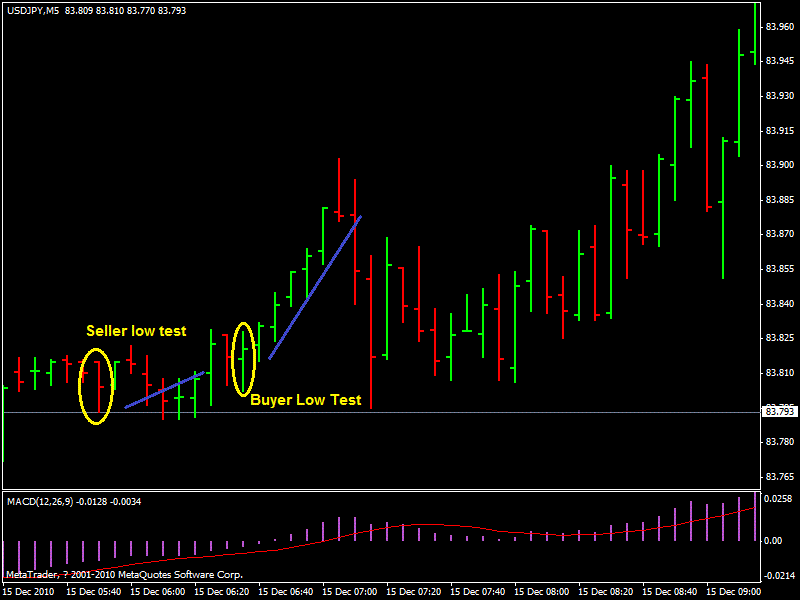This screenshot has width=800, height=600.
Task: Click the 83.780 price scale label
Action: 780,442
